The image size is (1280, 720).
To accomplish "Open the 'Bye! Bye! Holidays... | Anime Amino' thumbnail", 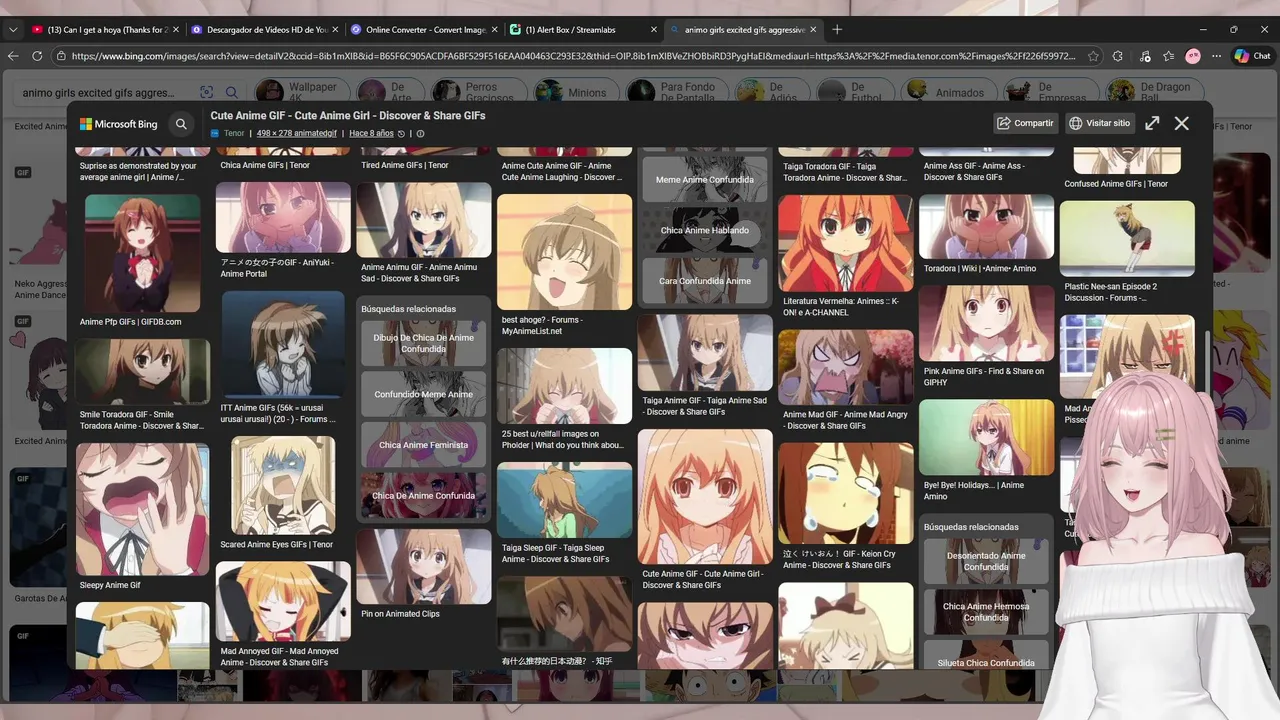I will (986, 437).
